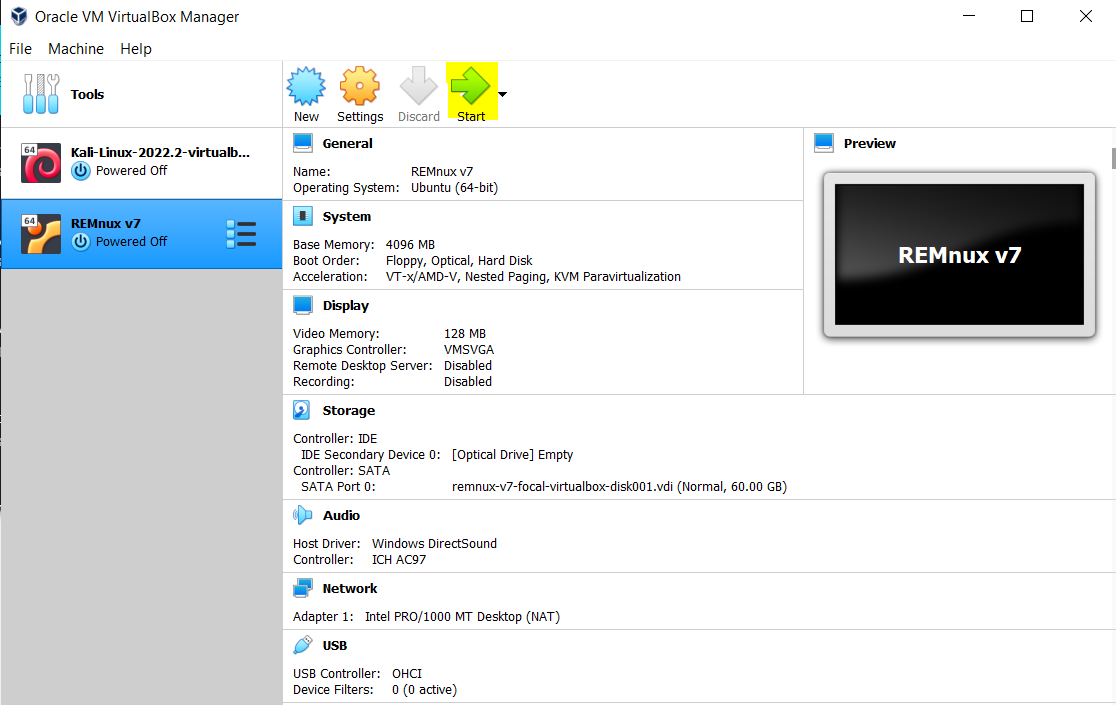The width and height of the screenshot is (1116, 705).
Task: Click the Audio section icon
Action: click(x=302, y=515)
